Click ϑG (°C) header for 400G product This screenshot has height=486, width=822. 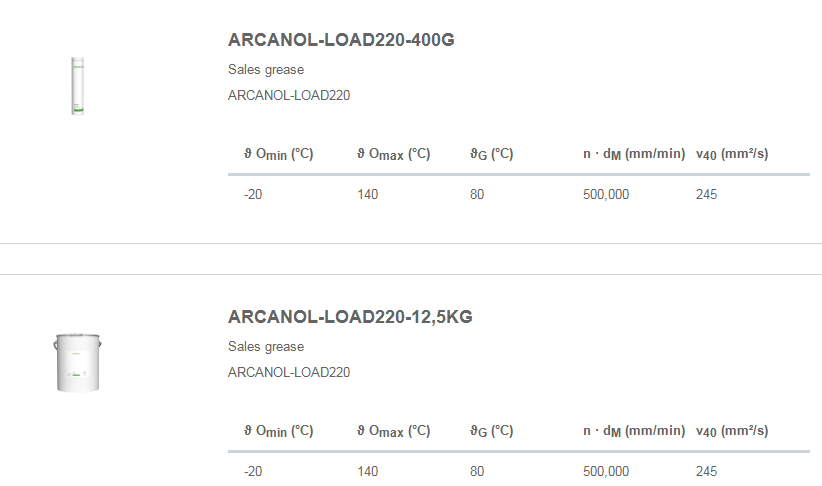click(x=491, y=154)
